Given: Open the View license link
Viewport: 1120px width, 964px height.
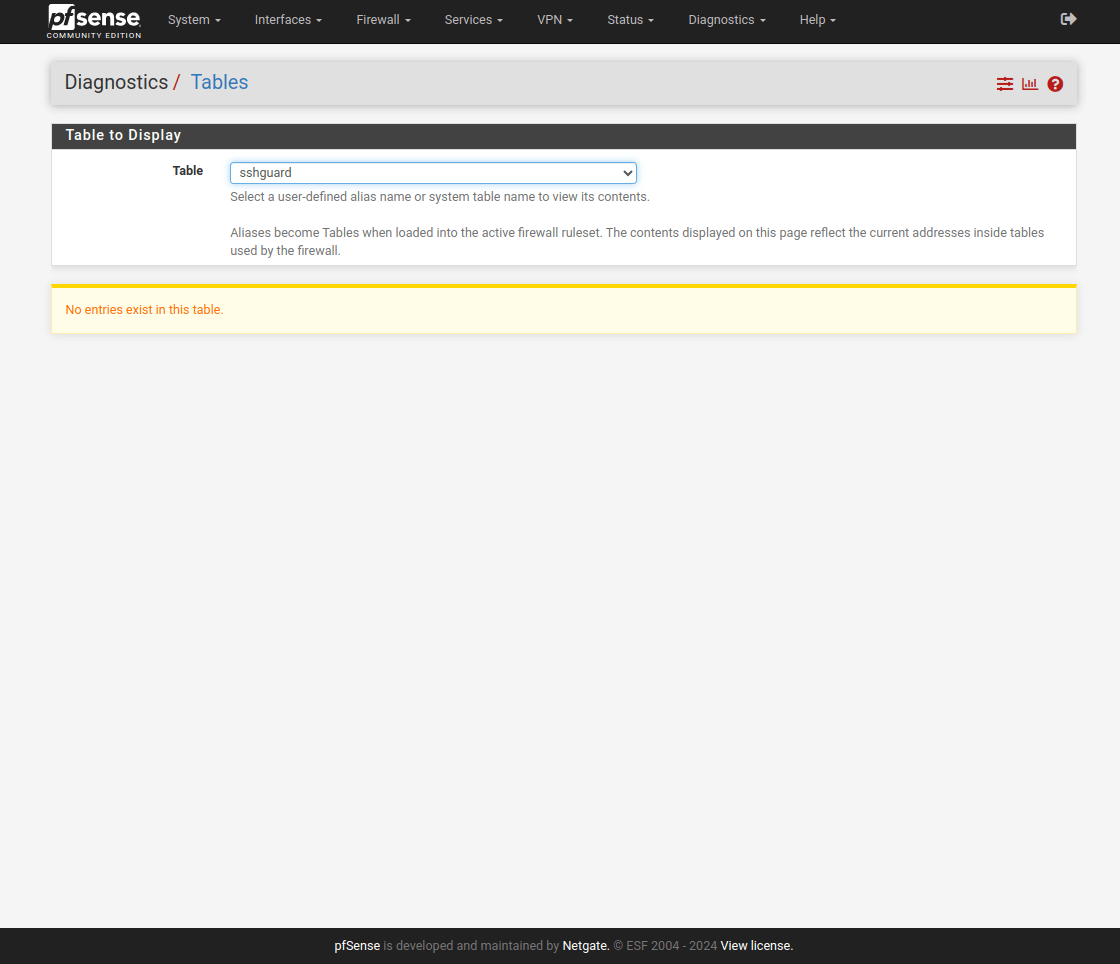Looking at the screenshot, I should [756, 945].
